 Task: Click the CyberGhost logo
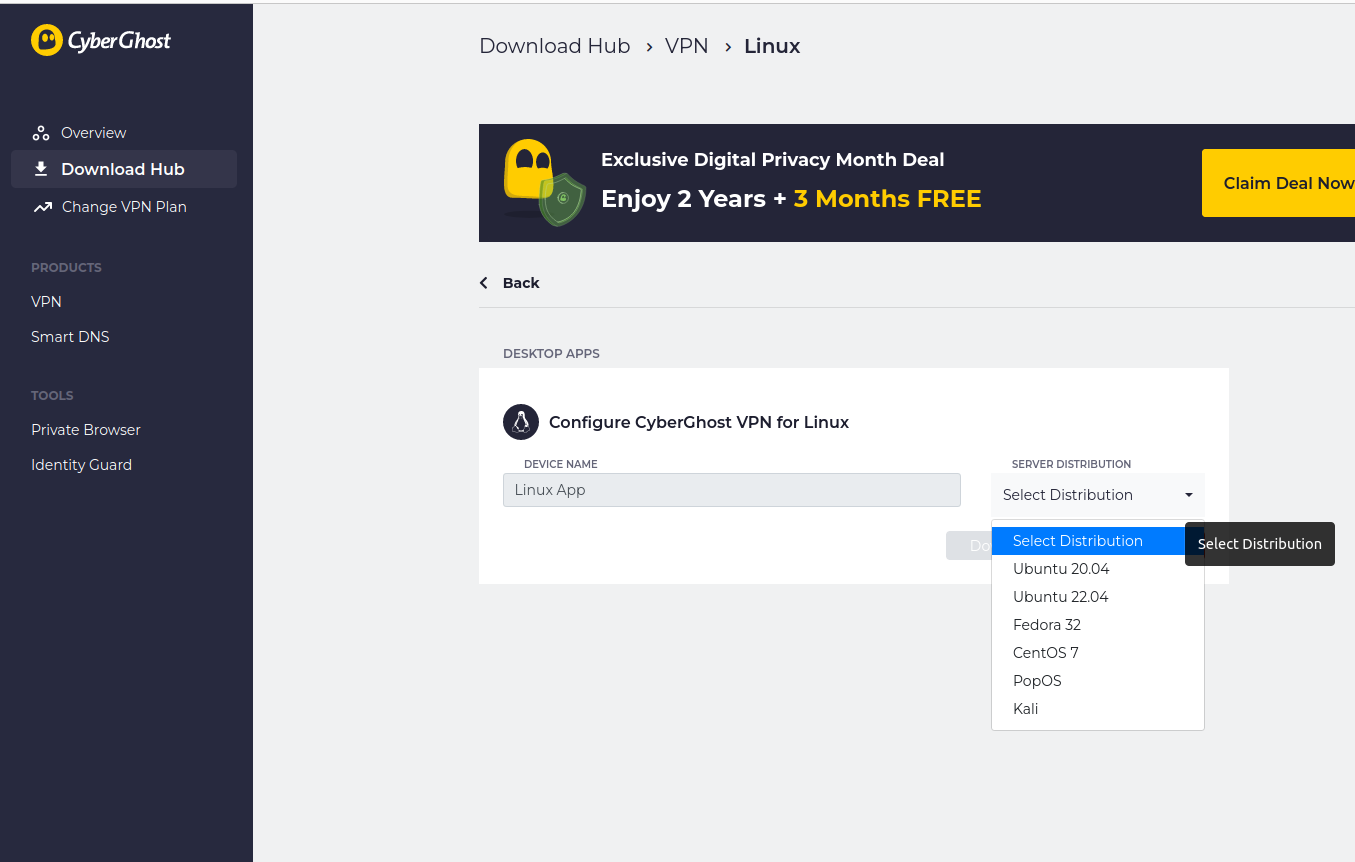click(101, 40)
